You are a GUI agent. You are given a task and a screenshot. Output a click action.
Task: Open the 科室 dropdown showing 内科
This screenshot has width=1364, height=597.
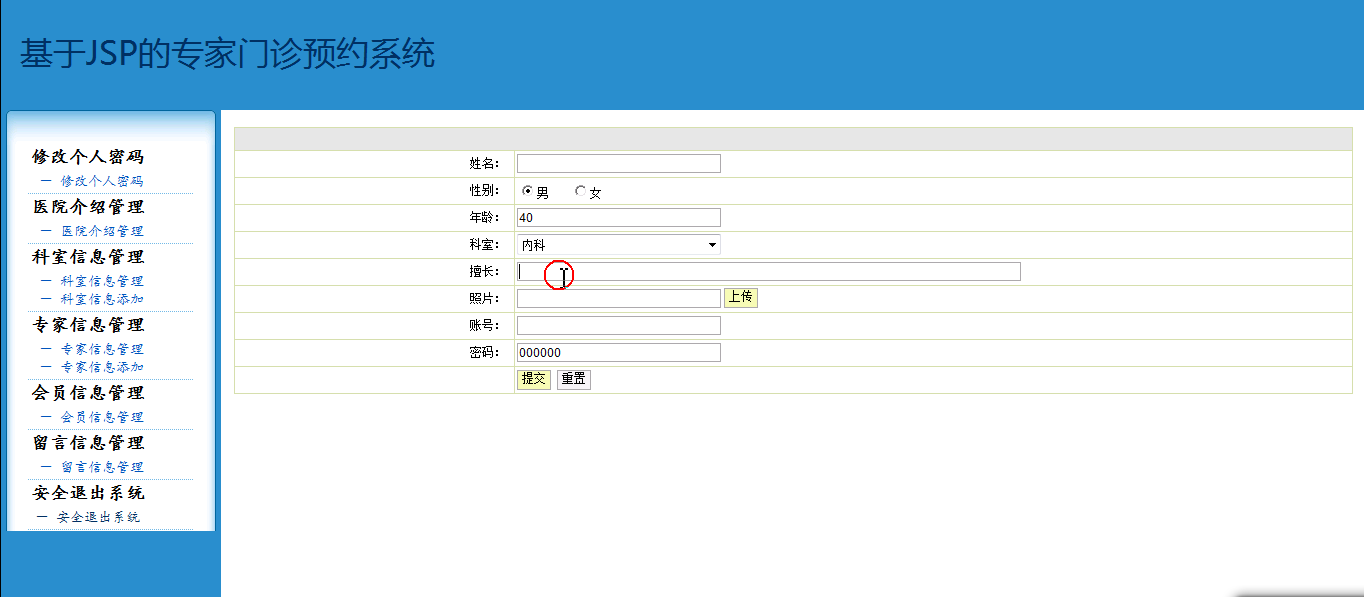[x=618, y=245]
